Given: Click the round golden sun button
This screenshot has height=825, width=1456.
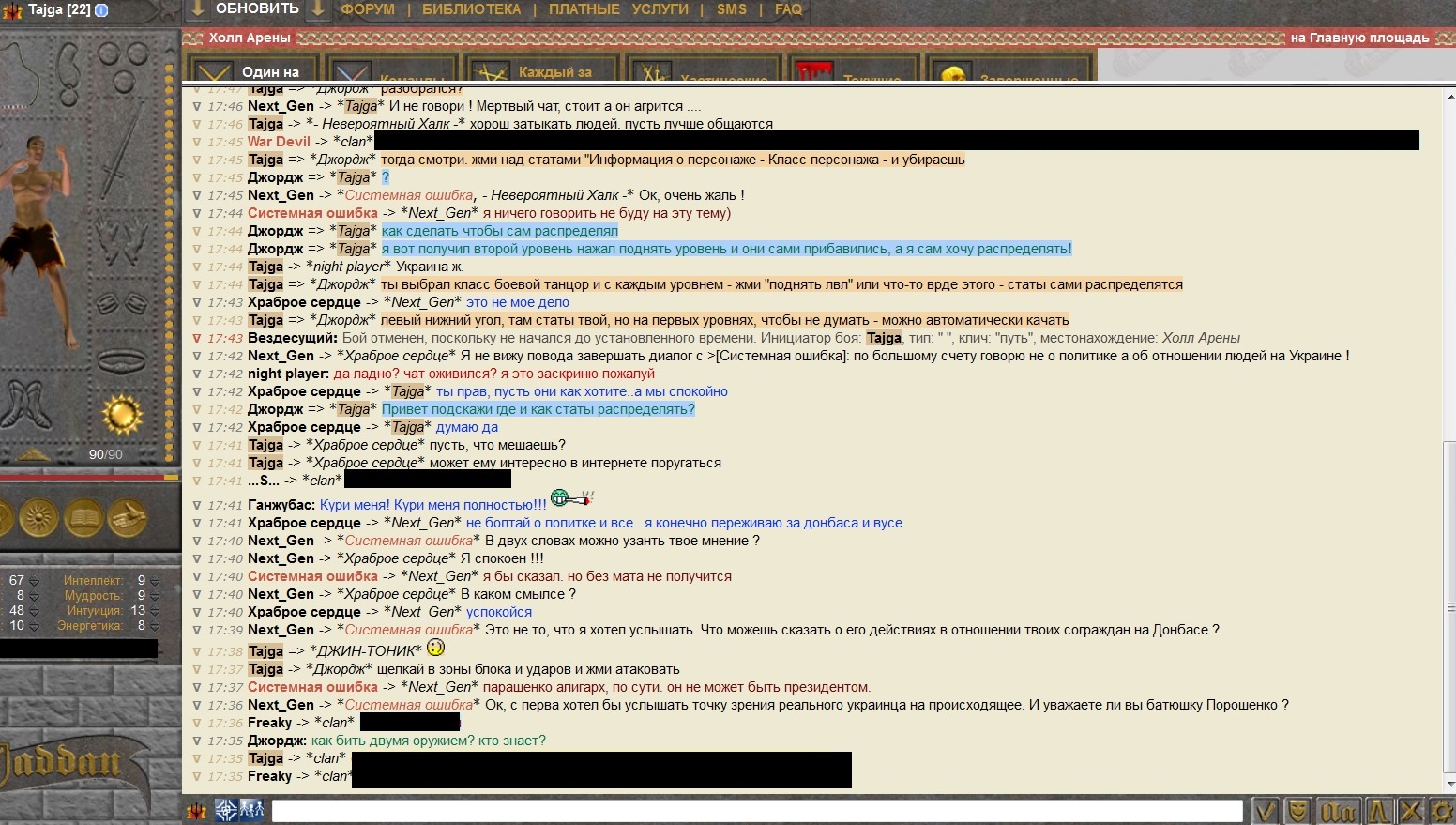Looking at the screenshot, I should coord(38,517).
